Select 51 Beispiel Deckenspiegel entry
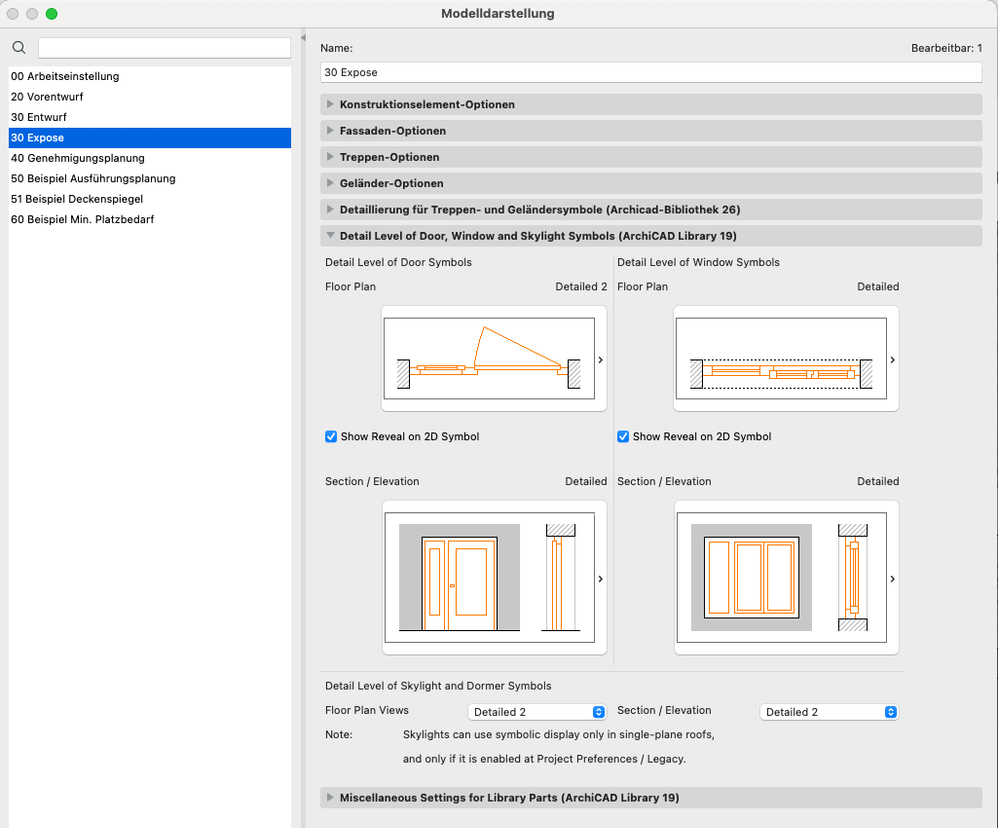This screenshot has height=828, width=998. click(x=150, y=199)
